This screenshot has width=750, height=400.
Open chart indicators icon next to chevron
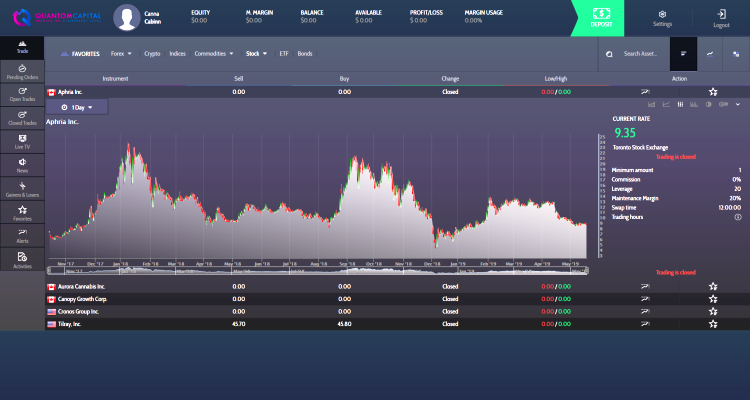tap(723, 104)
